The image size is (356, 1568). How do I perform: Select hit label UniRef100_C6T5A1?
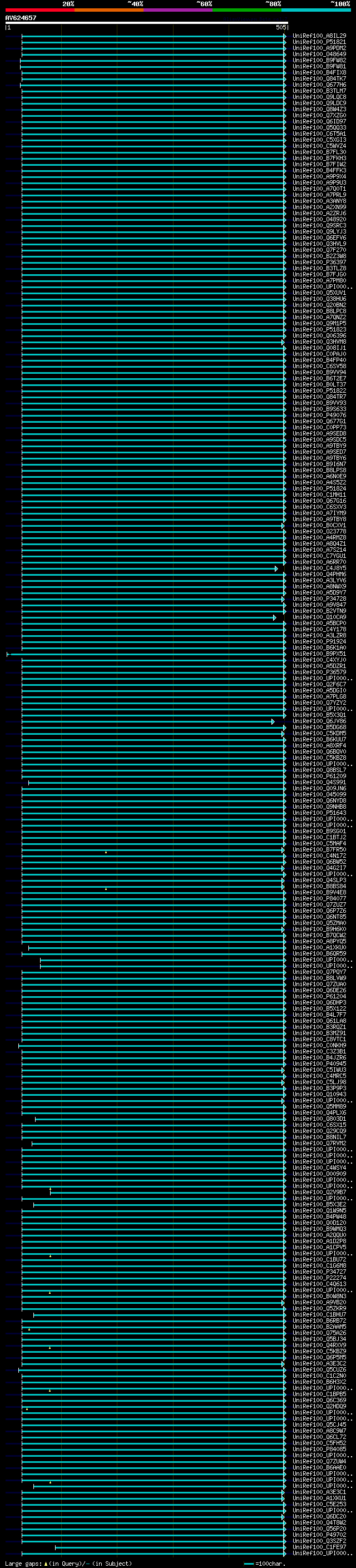[319, 134]
